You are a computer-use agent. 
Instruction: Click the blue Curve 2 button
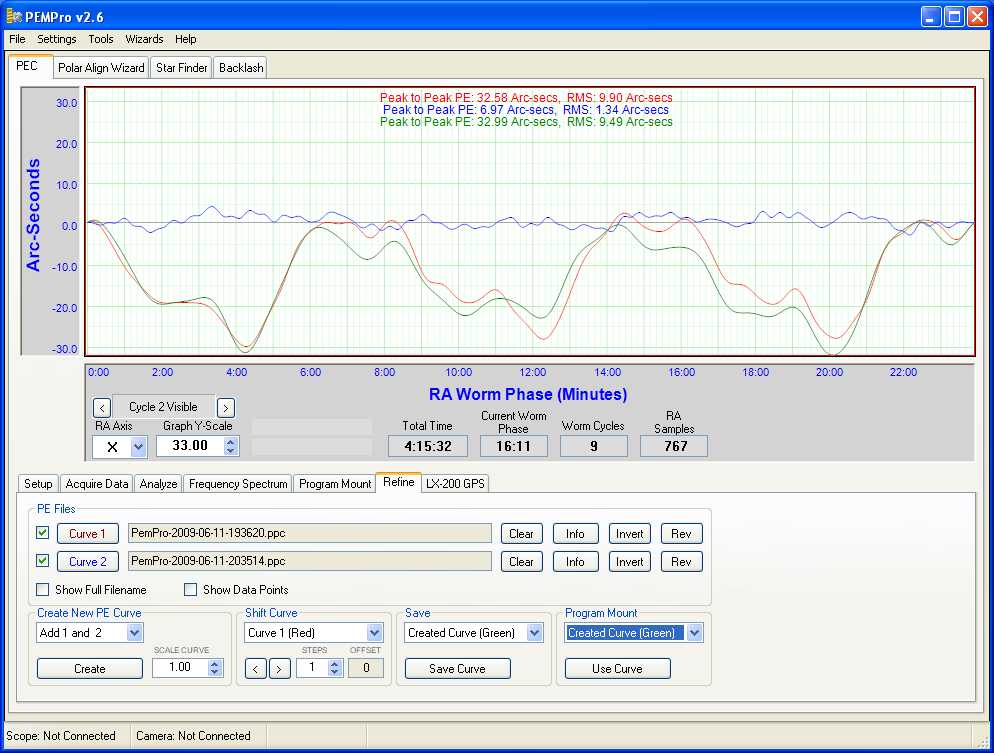click(x=87, y=562)
